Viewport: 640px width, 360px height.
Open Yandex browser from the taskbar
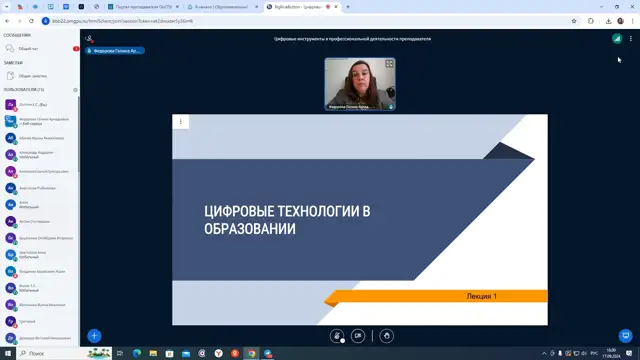[218, 353]
